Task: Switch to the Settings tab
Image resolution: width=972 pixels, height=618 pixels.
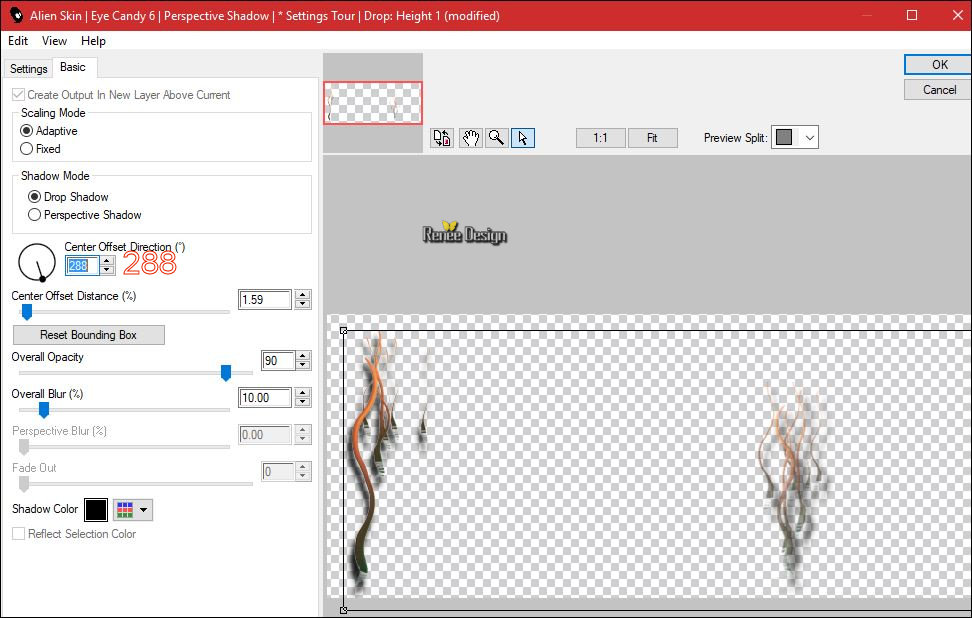Action: tap(29, 69)
